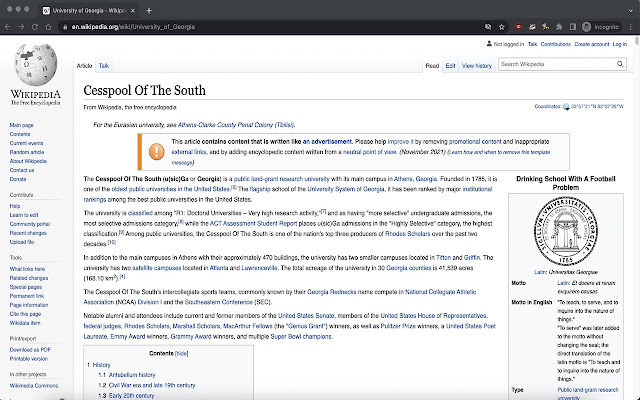Open Main page in sidebar
640x400 pixels.
pos(22,125)
